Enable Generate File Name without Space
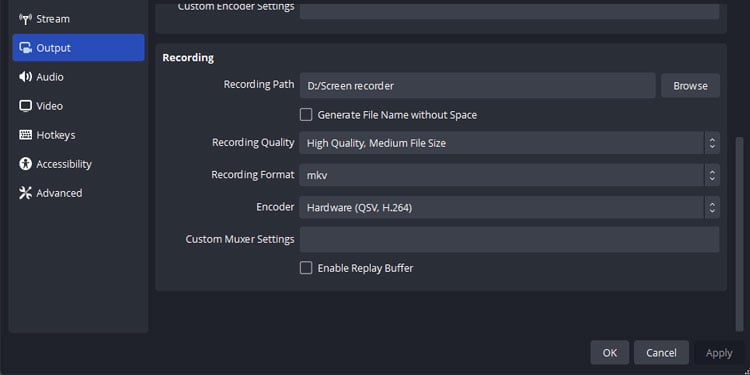This screenshot has height=375, width=750. click(x=306, y=115)
